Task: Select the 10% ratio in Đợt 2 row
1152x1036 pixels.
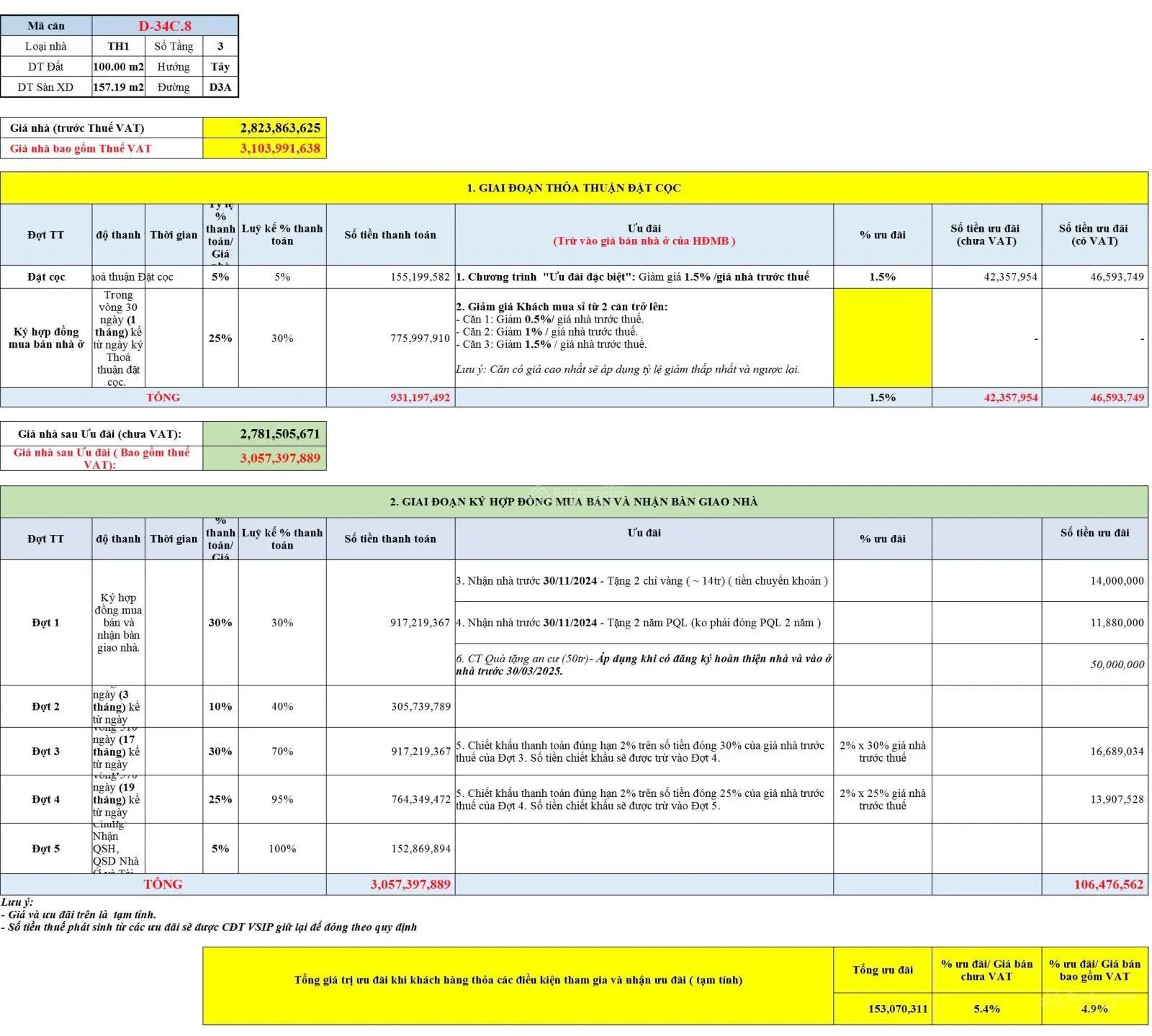Action: point(220,706)
